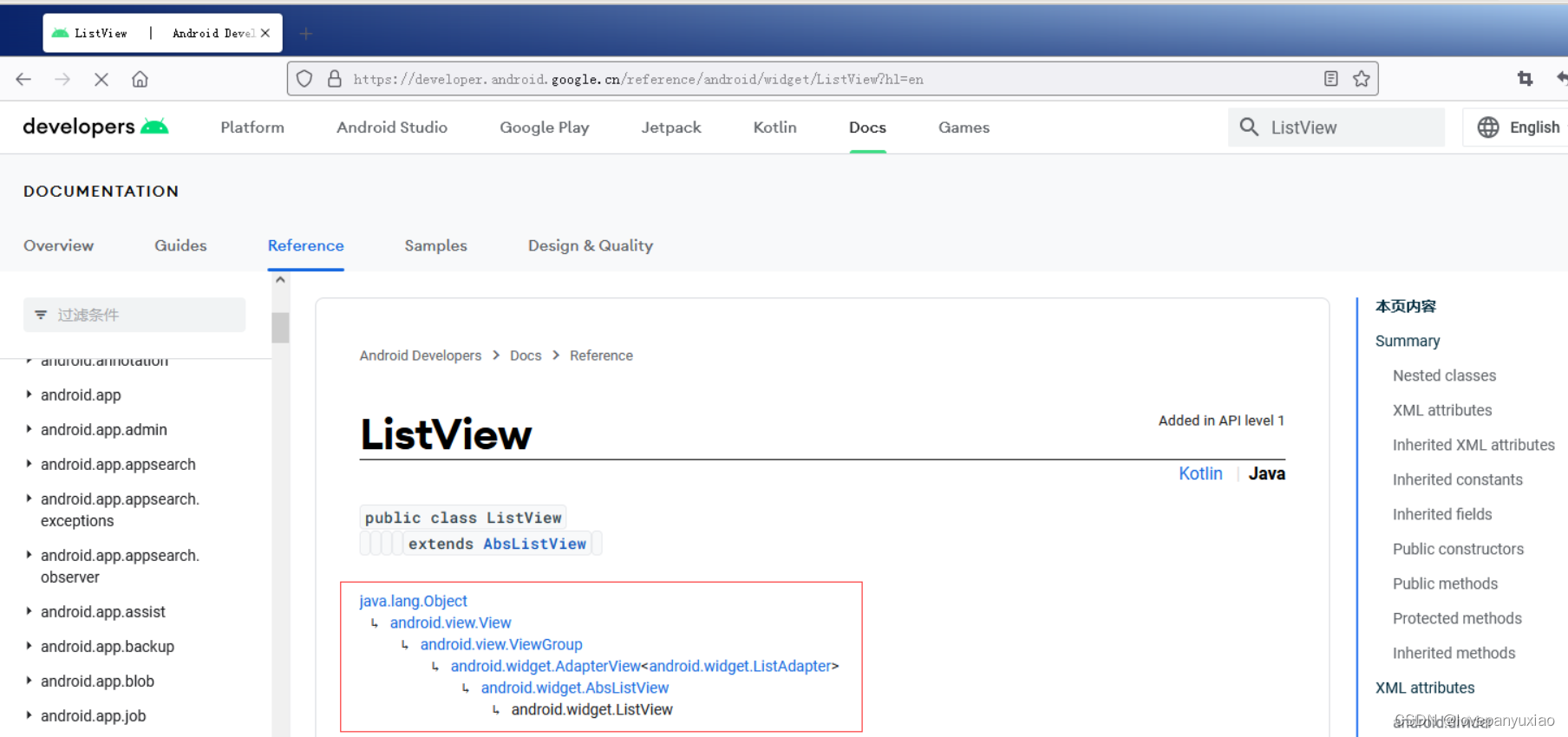Click the filter icon in sidebar filter box
Image resolution: width=1568 pixels, height=737 pixels.
[41, 315]
